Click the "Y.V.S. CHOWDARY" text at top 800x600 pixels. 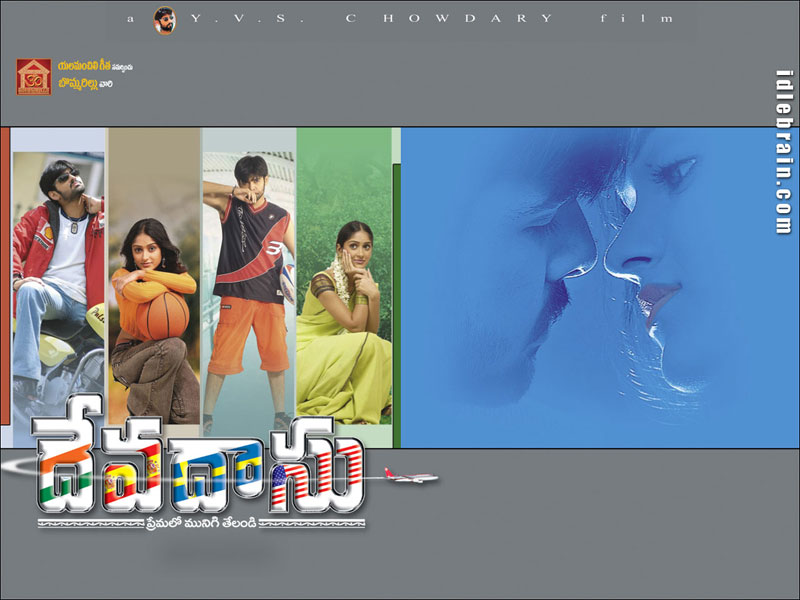371,19
